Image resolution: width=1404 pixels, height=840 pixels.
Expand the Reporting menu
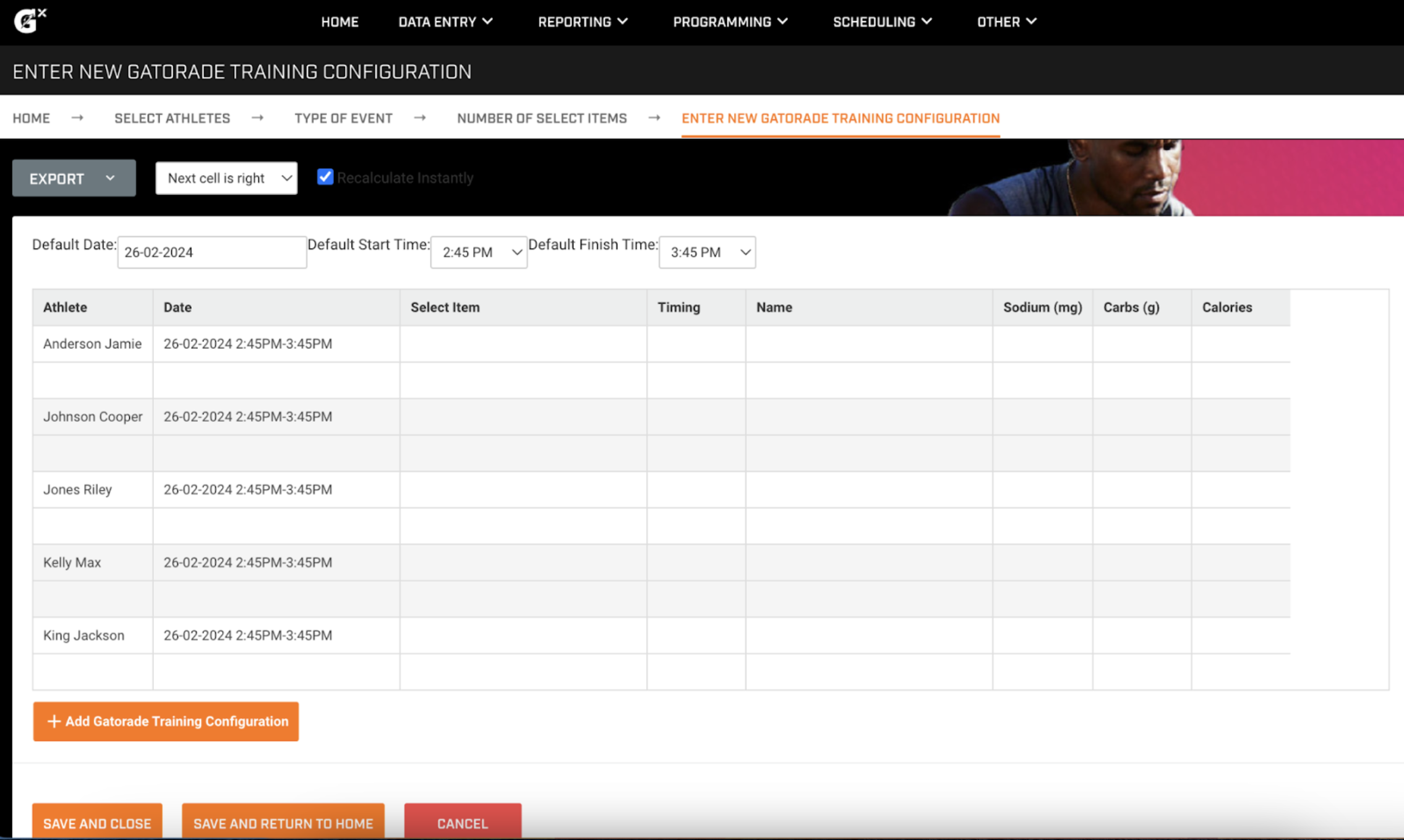click(x=582, y=22)
